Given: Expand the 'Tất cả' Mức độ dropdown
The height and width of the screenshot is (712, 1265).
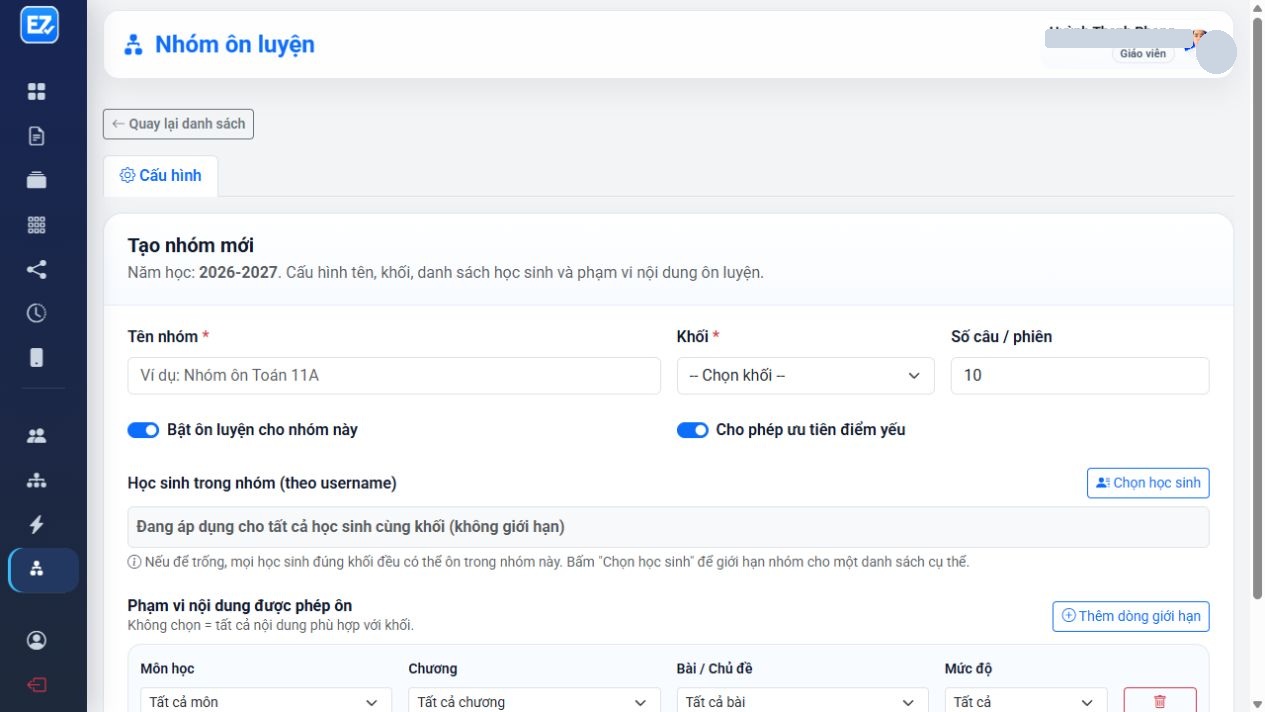Looking at the screenshot, I should (x=1026, y=702).
